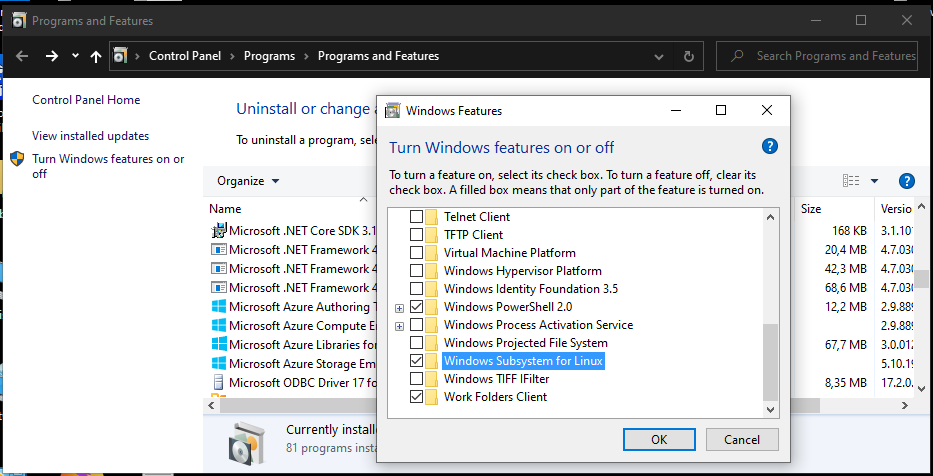This screenshot has width=933, height=476.
Task: Uncheck Work Folders Client checkbox
Action: [417, 397]
